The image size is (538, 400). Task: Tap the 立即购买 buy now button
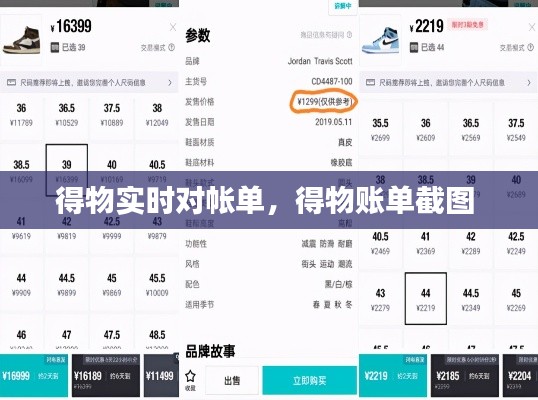point(309,380)
